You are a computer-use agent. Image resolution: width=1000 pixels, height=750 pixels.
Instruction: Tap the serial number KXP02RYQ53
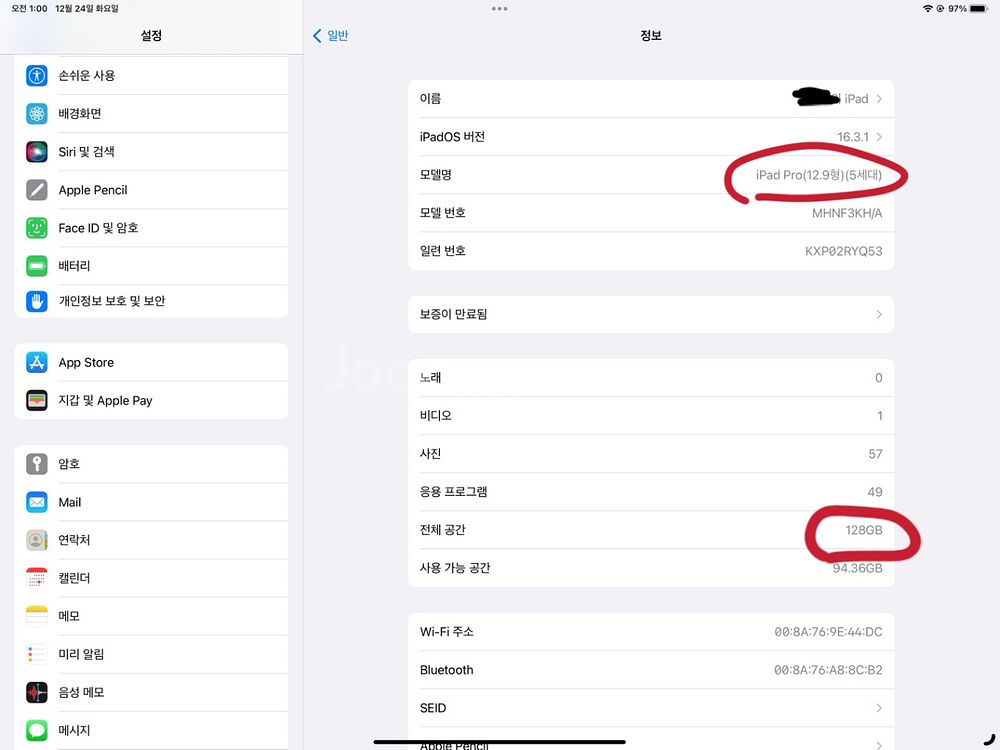pos(844,251)
